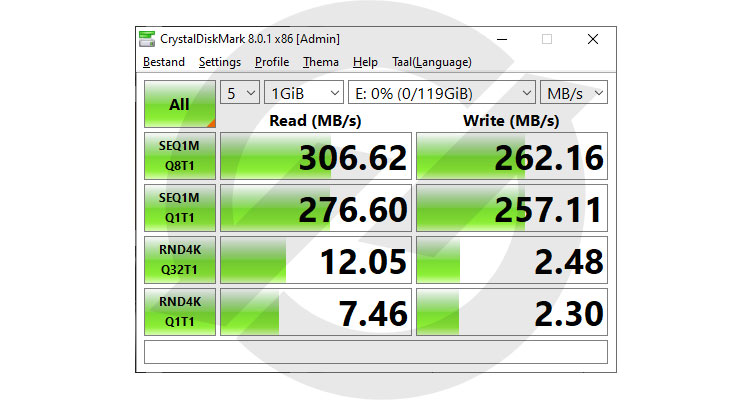Click the 276.60 read result

[x=316, y=208]
